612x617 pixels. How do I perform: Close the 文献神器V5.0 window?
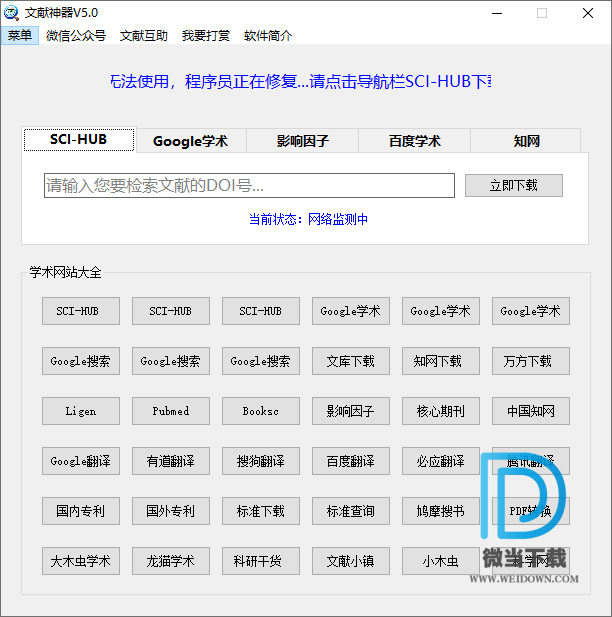pos(588,13)
